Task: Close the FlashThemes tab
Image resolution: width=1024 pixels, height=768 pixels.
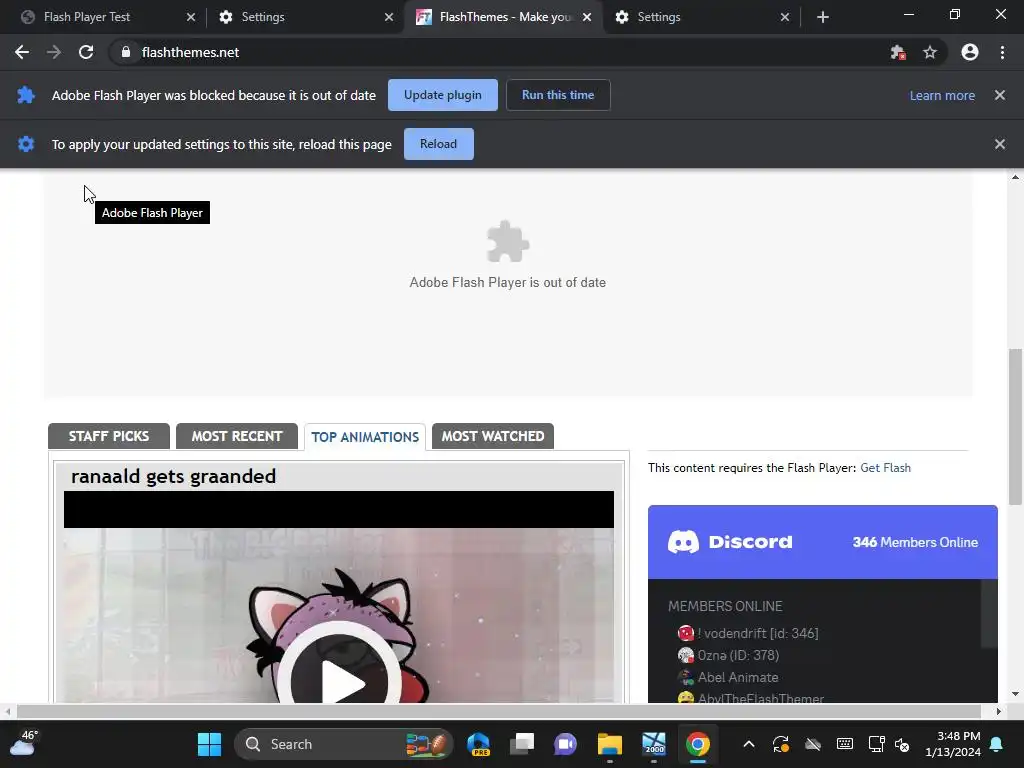Action: click(587, 17)
